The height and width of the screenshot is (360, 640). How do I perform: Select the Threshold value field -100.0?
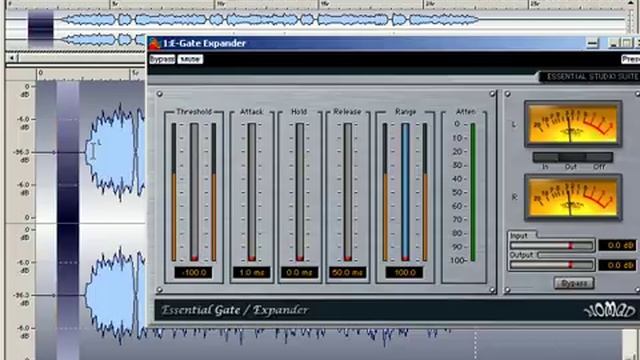(x=193, y=272)
